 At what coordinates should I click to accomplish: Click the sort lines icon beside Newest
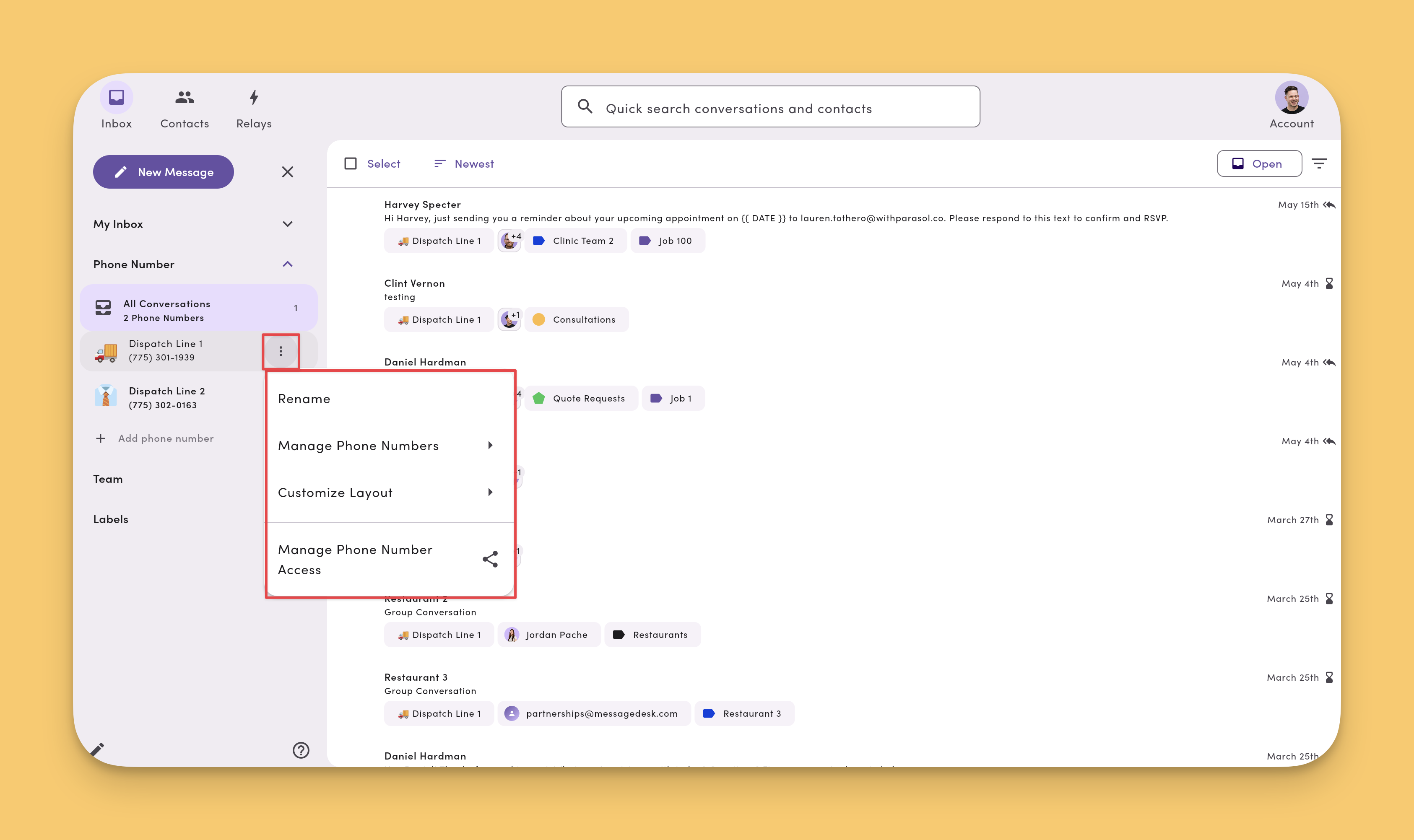click(x=439, y=163)
